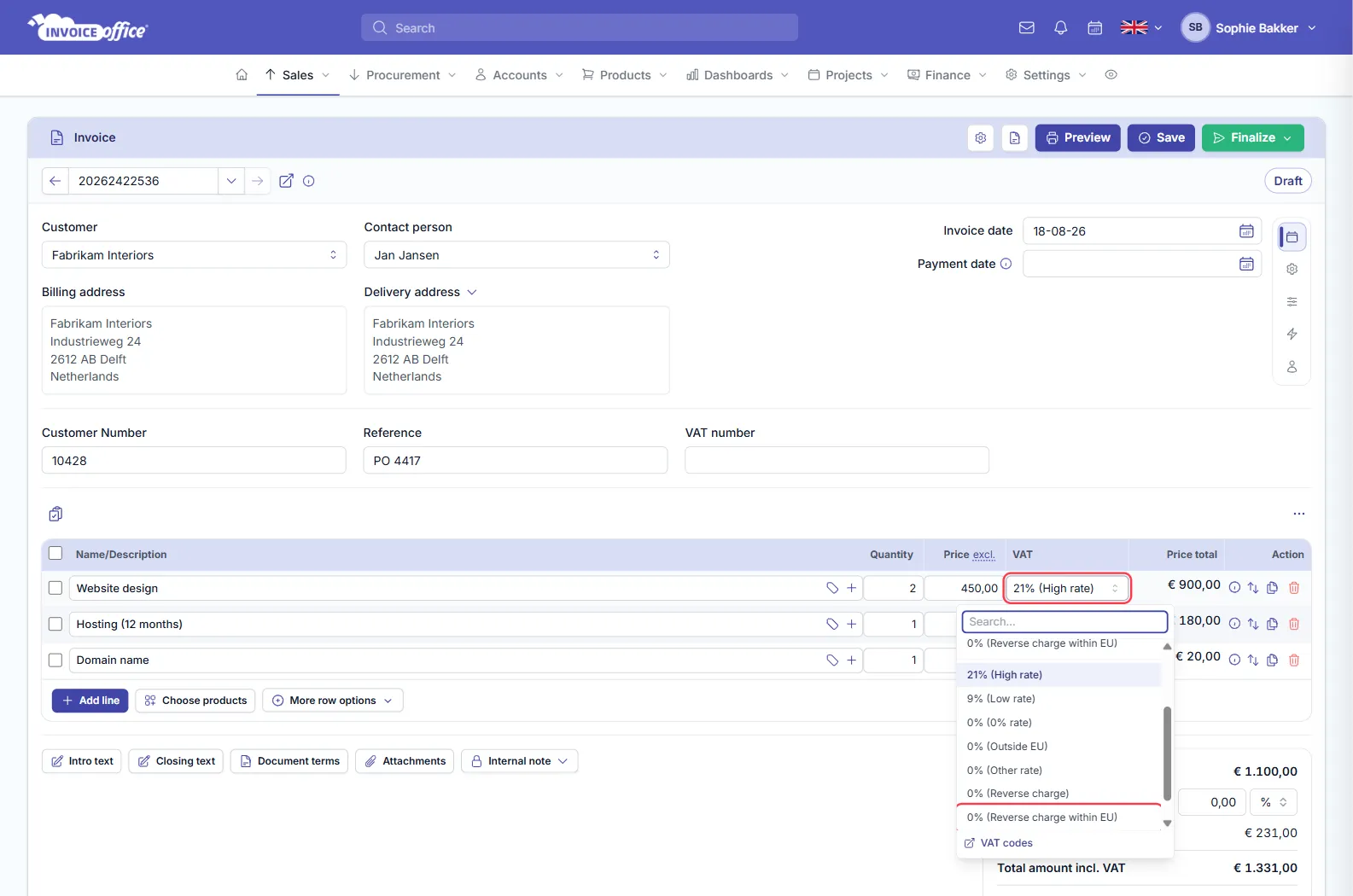Image resolution: width=1353 pixels, height=896 pixels.
Task: Select 9% (Low rate) VAT option
Action: (1059, 699)
